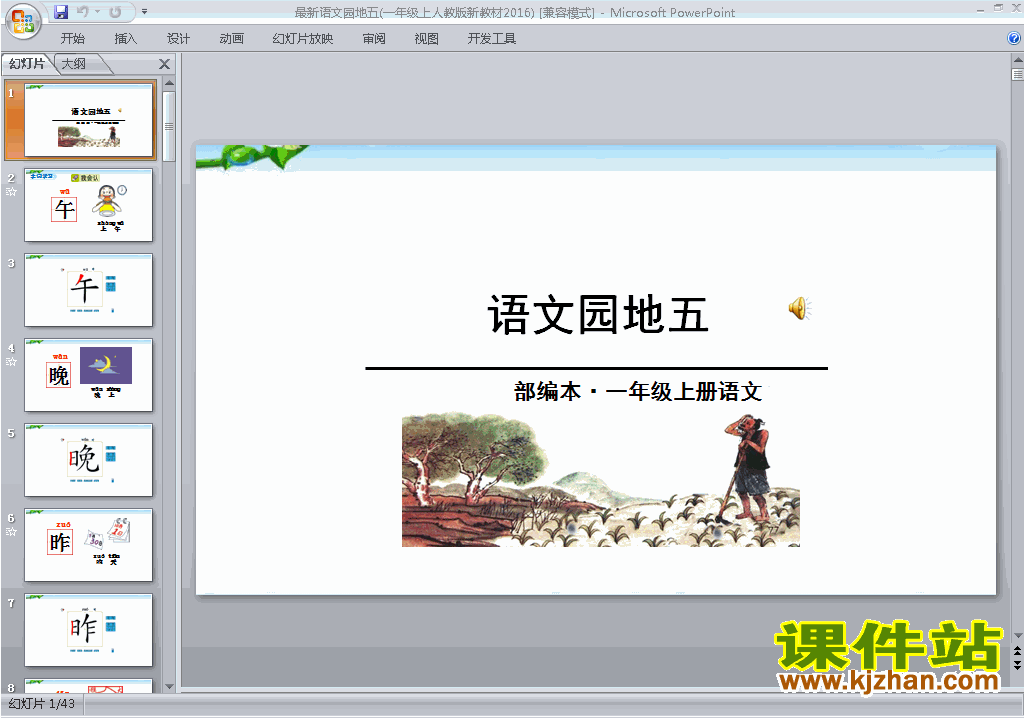Image resolution: width=1024 pixels, height=718 pixels.
Task: Open the blue Help question-mark icon
Action: (1014, 38)
